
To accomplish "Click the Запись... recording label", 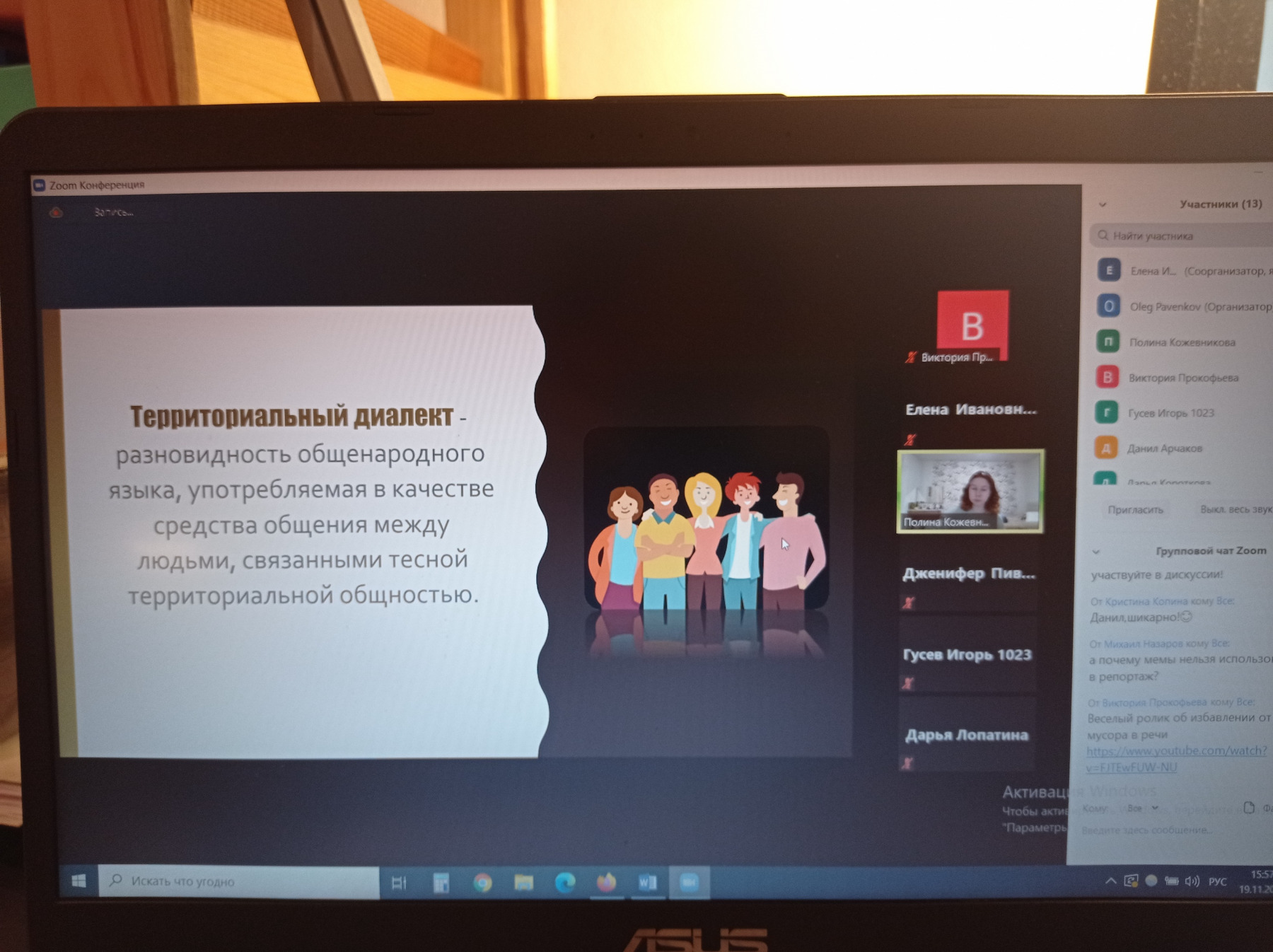I will [x=113, y=212].
